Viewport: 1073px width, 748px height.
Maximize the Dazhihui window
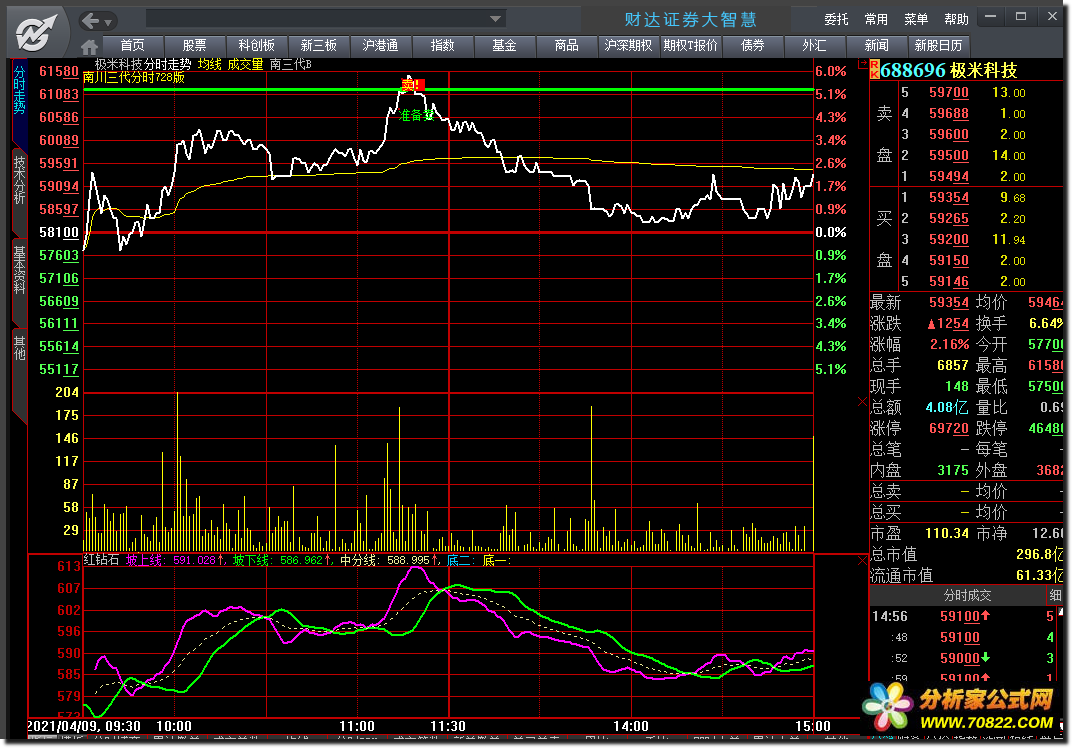(x=1021, y=16)
